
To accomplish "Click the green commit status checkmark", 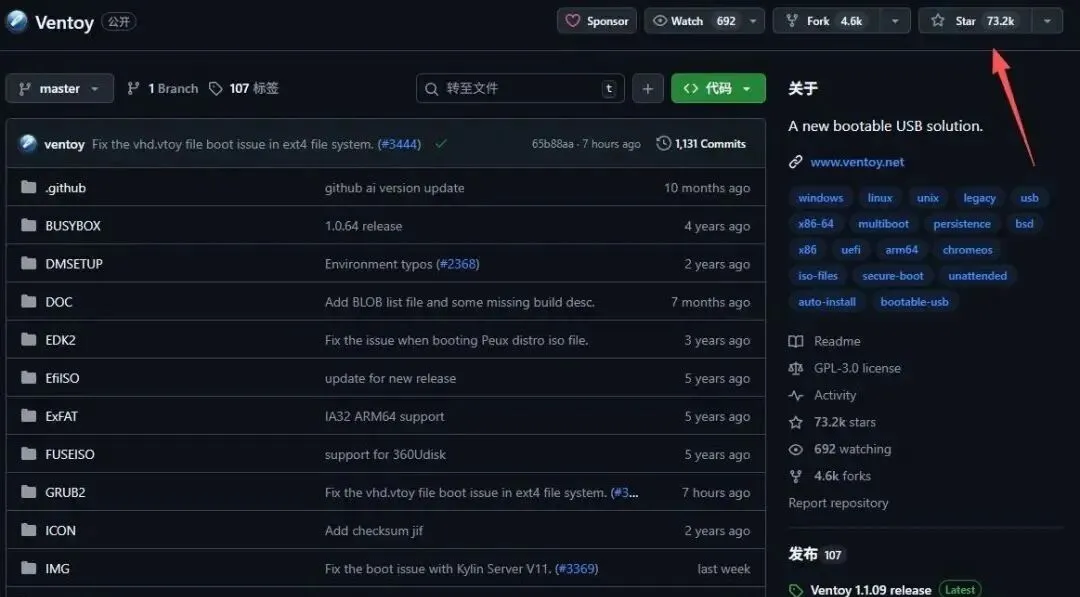I will (441, 143).
